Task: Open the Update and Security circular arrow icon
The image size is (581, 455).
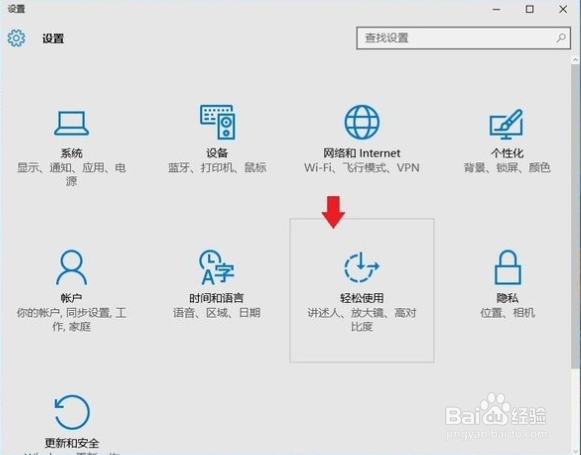Action: click(x=72, y=412)
